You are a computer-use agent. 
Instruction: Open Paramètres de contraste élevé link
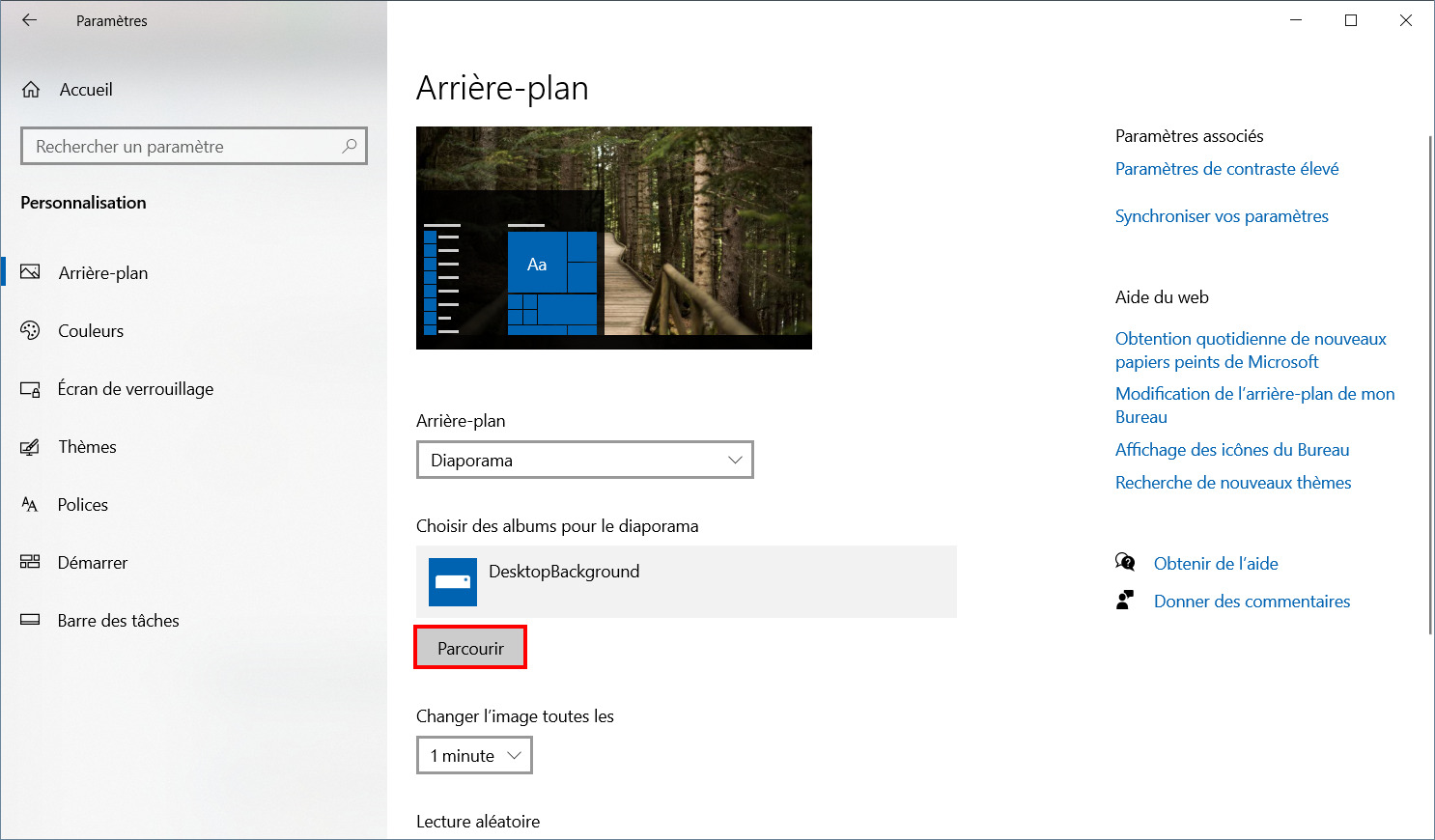coord(1226,169)
